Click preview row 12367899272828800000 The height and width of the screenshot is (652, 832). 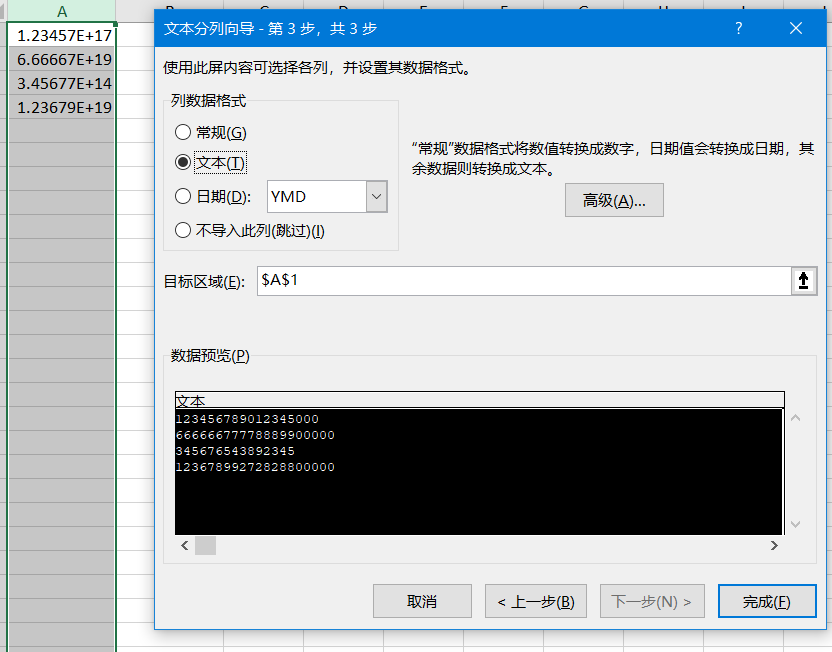pos(255,467)
